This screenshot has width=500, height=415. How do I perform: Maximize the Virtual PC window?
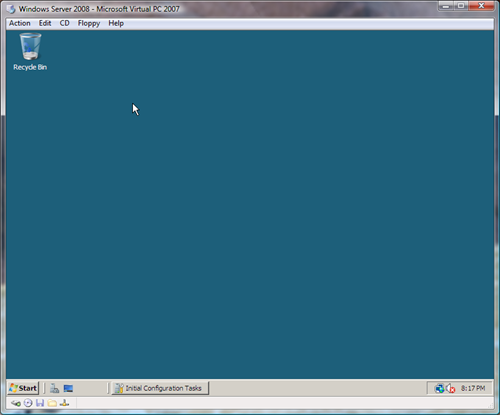pyautogui.click(x=461, y=6)
